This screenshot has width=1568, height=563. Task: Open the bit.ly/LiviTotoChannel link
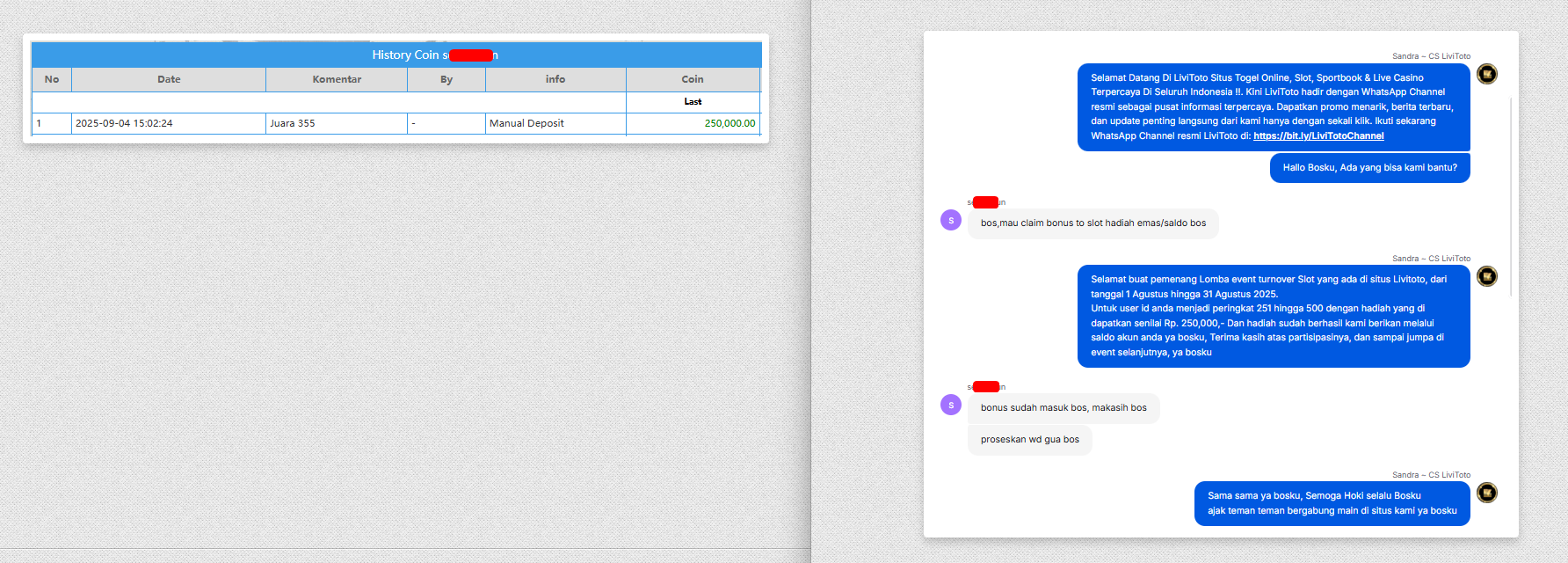(x=1318, y=136)
